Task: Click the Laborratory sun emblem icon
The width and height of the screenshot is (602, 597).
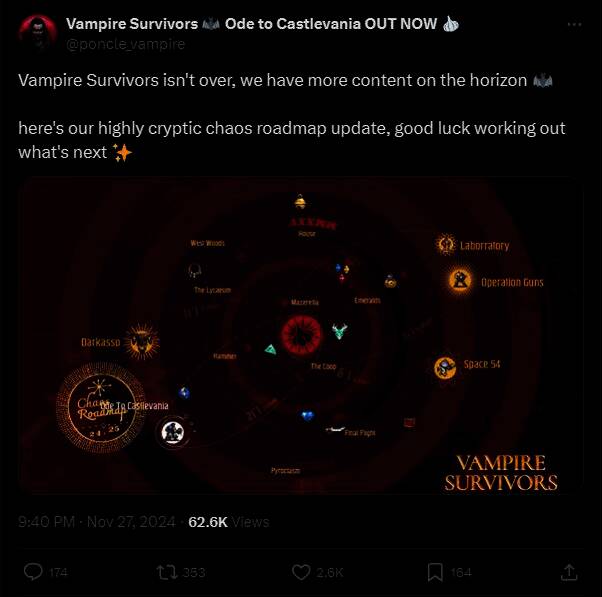Action: (446, 244)
